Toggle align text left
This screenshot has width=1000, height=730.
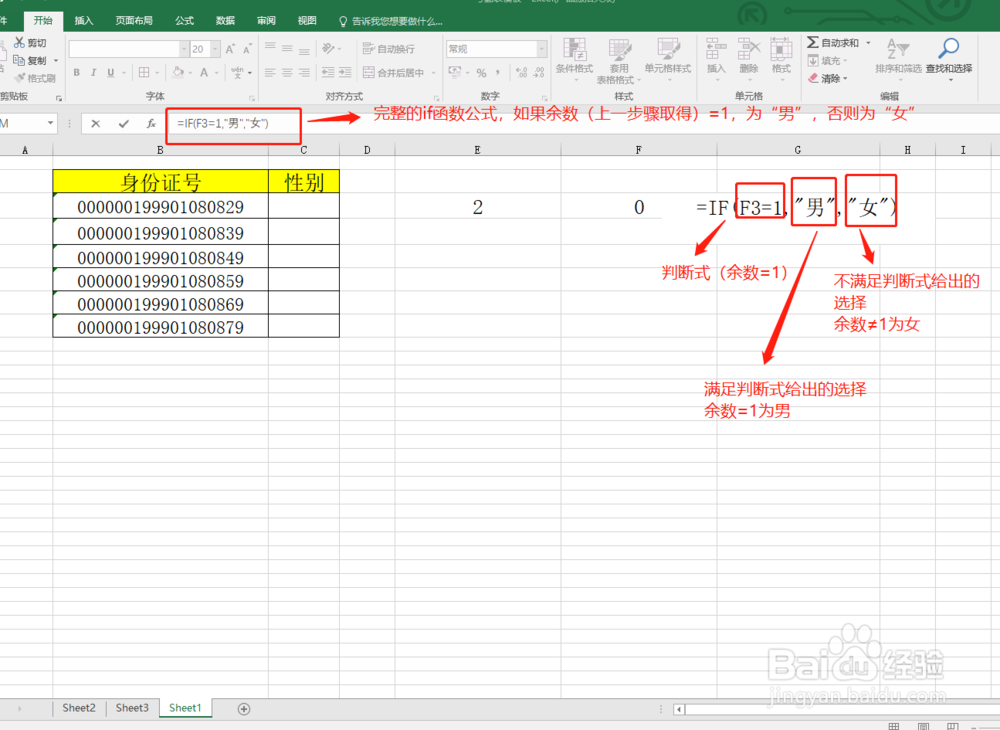point(270,73)
